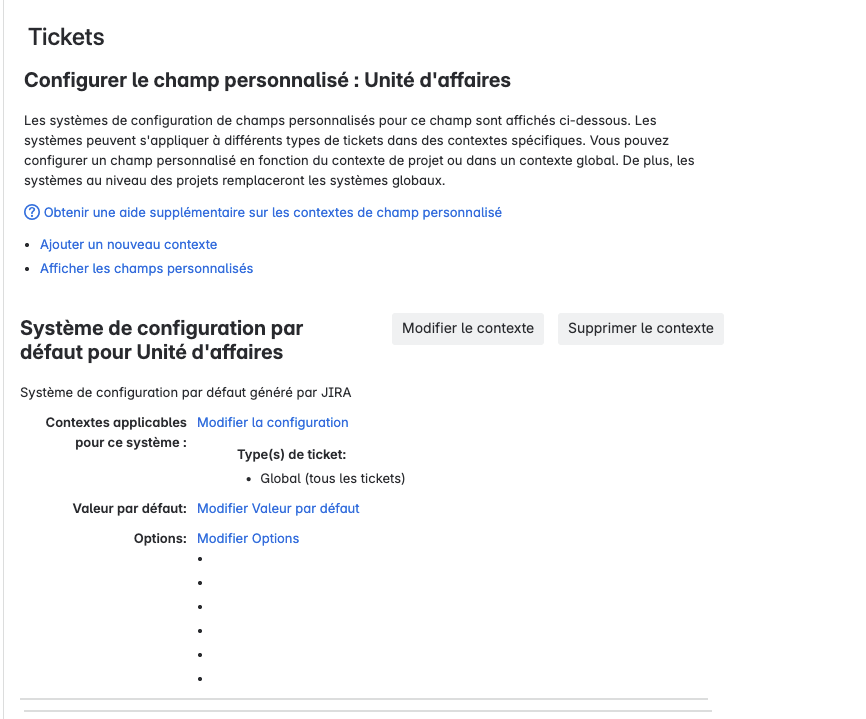Open 'Afficher les champs personnalisés'
Viewport: 866px width, 719px height.
coord(146,268)
